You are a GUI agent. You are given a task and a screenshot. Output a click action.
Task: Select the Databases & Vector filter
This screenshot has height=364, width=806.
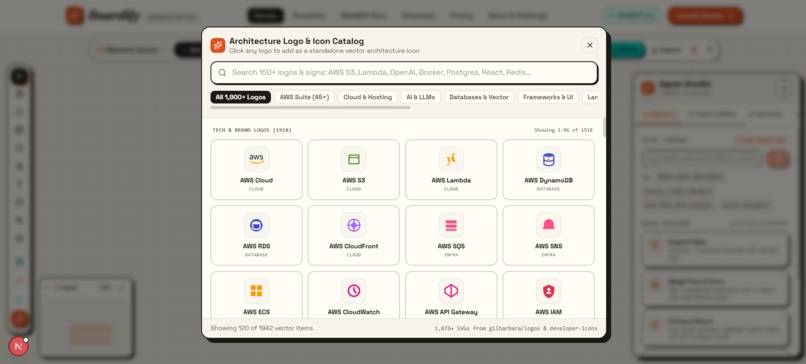[x=479, y=97]
